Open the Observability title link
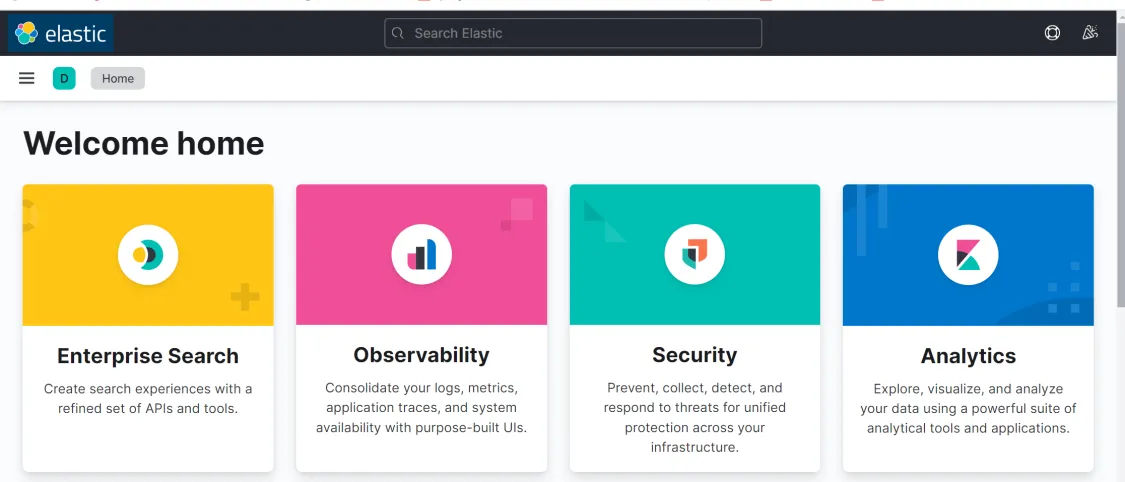This screenshot has height=482, width=1125. point(421,355)
